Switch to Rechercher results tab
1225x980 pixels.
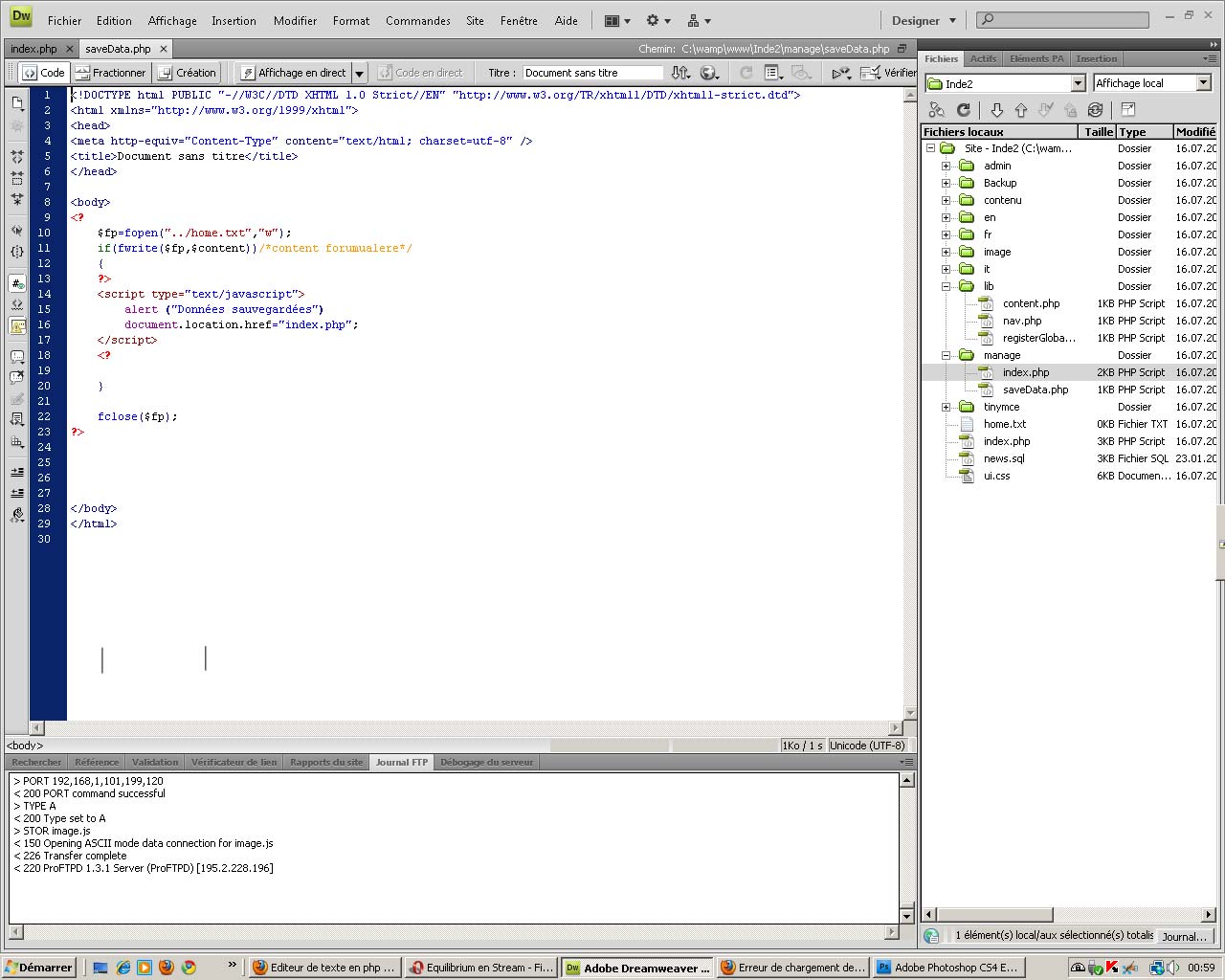click(36, 762)
